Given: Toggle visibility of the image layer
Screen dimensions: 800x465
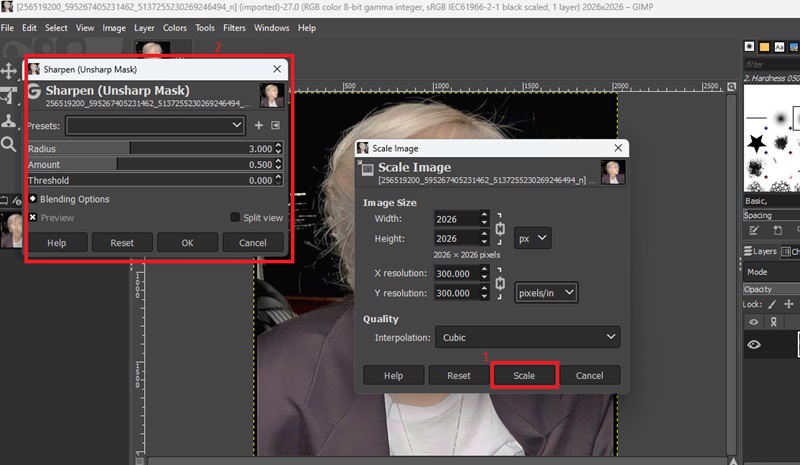Looking at the screenshot, I should pyautogui.click(x=754, y=345).
